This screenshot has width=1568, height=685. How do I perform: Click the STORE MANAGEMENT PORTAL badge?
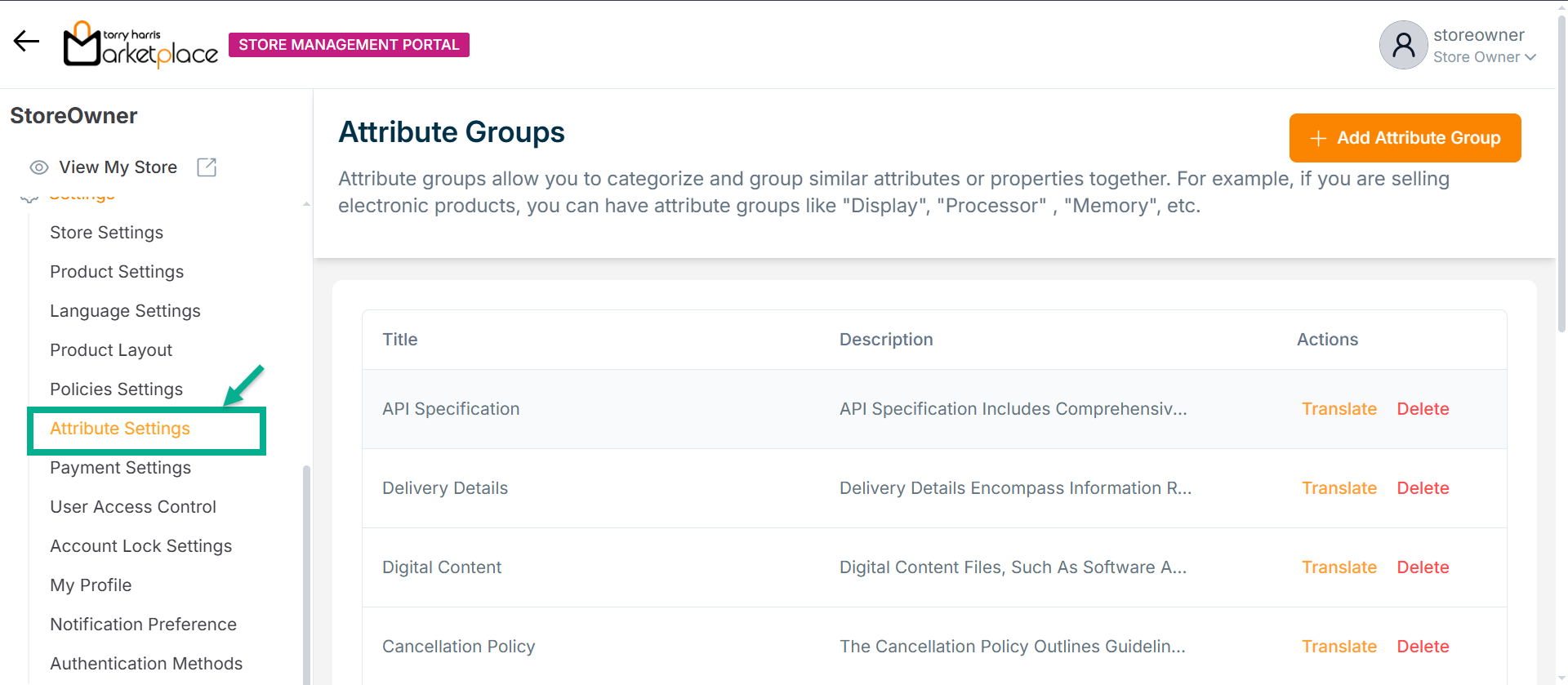[349, 45]
